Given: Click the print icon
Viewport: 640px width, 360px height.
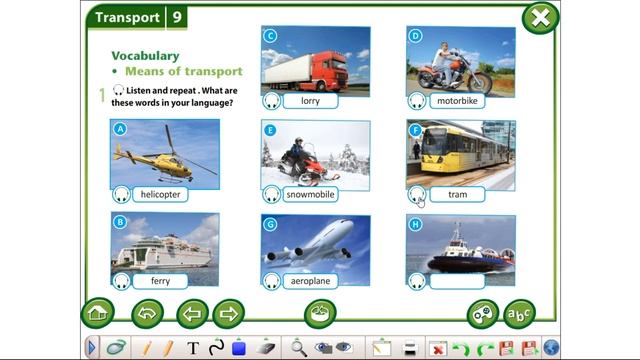Looking at the screenshot, I should click(409, 349).
